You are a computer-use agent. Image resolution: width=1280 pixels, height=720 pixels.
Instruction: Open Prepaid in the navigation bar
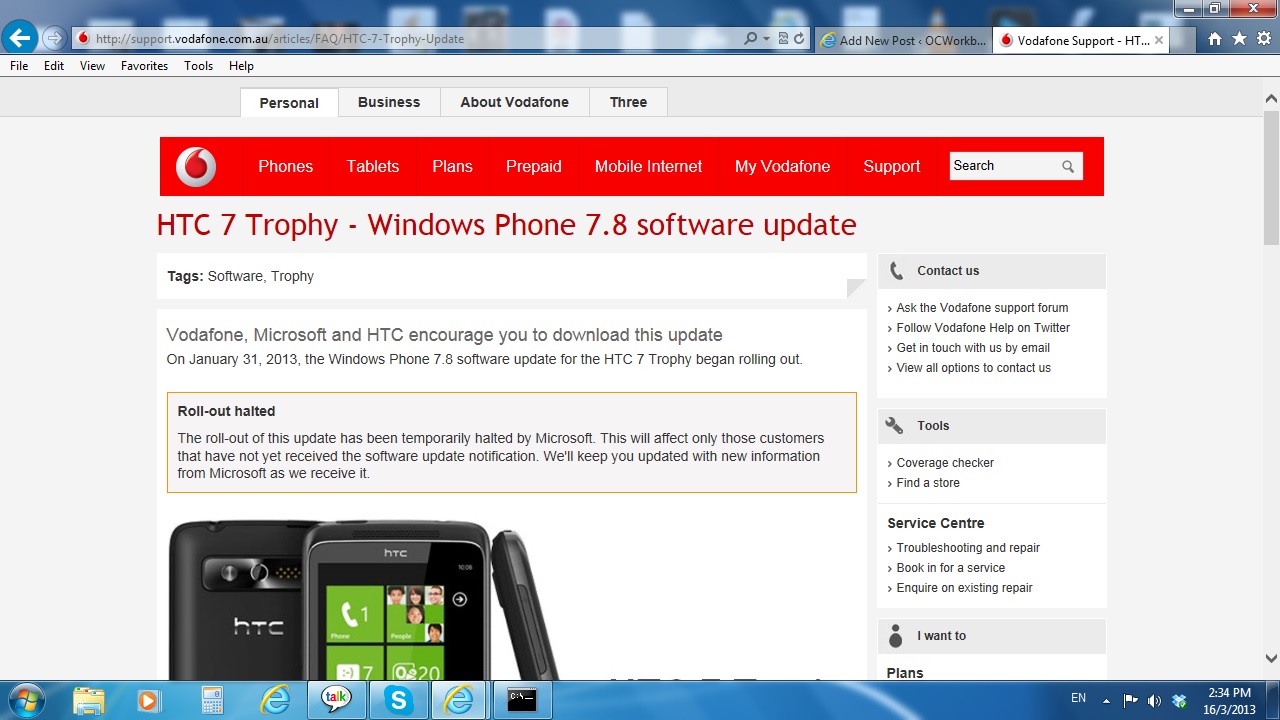[534, 167]
